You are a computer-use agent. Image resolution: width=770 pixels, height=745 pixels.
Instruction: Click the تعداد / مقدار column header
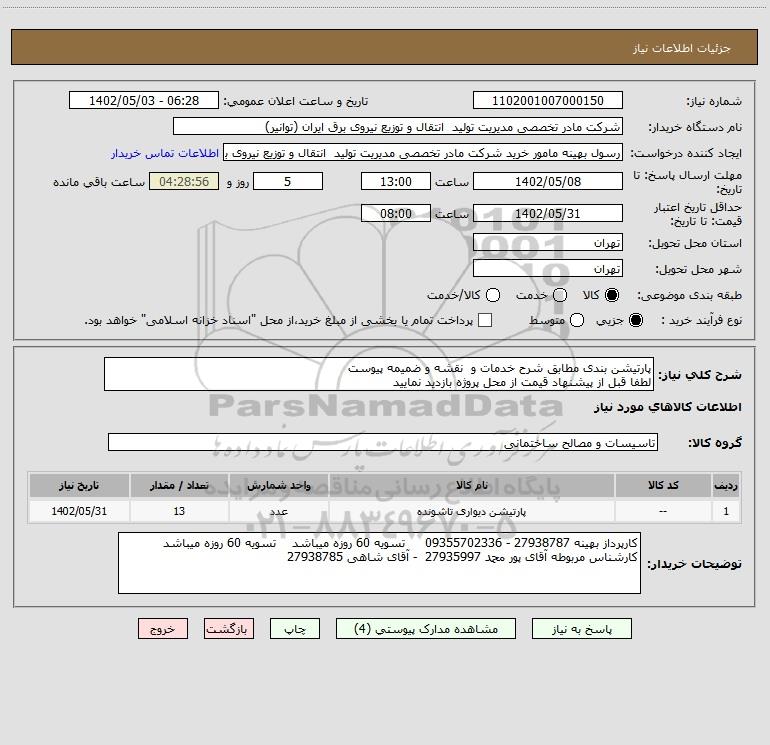pos(179,486)
